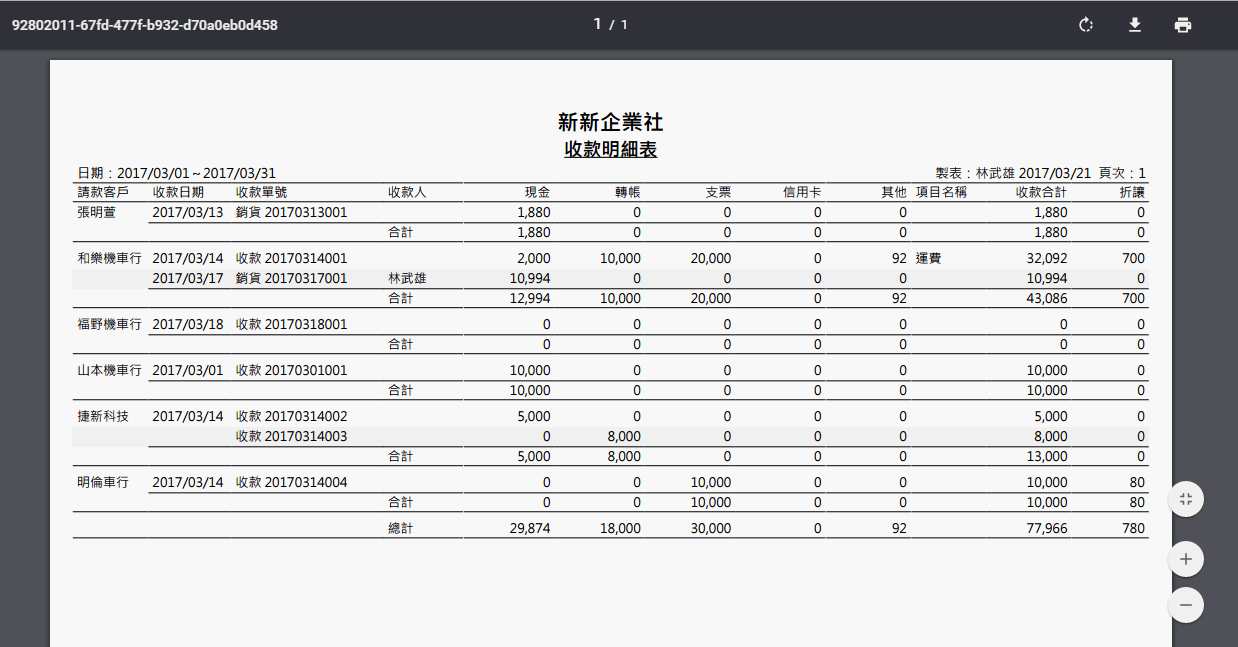Click the 製表：林武雄 header text
Screen dimensions: 1238x647
tap(975, 173)
